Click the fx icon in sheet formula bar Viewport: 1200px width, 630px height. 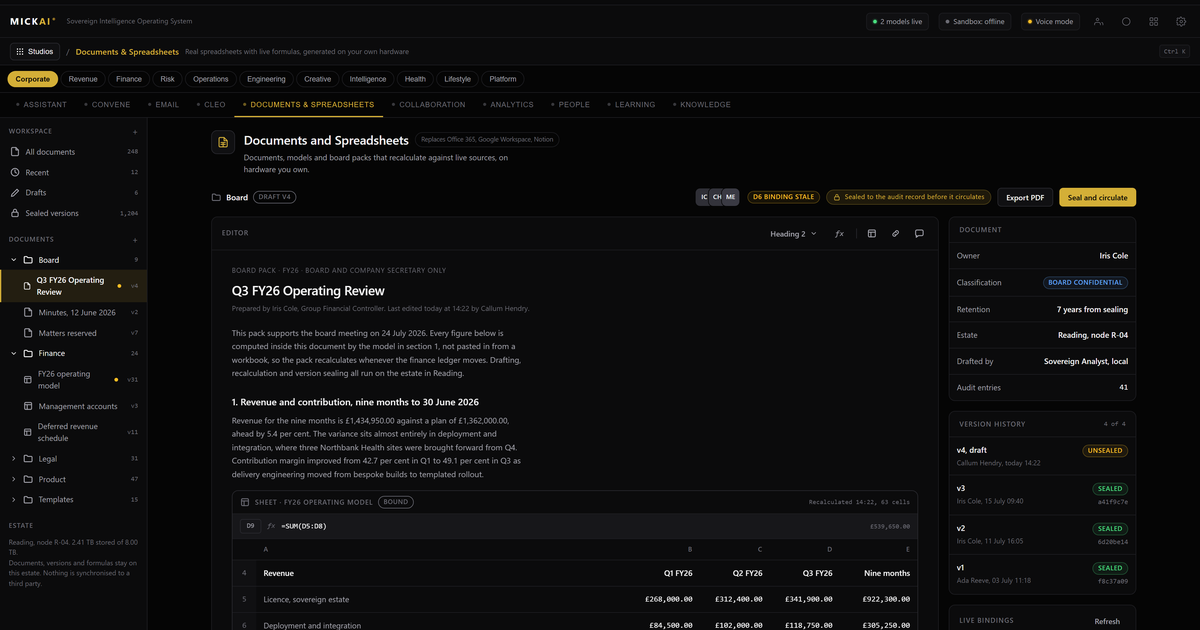[271, 526]
